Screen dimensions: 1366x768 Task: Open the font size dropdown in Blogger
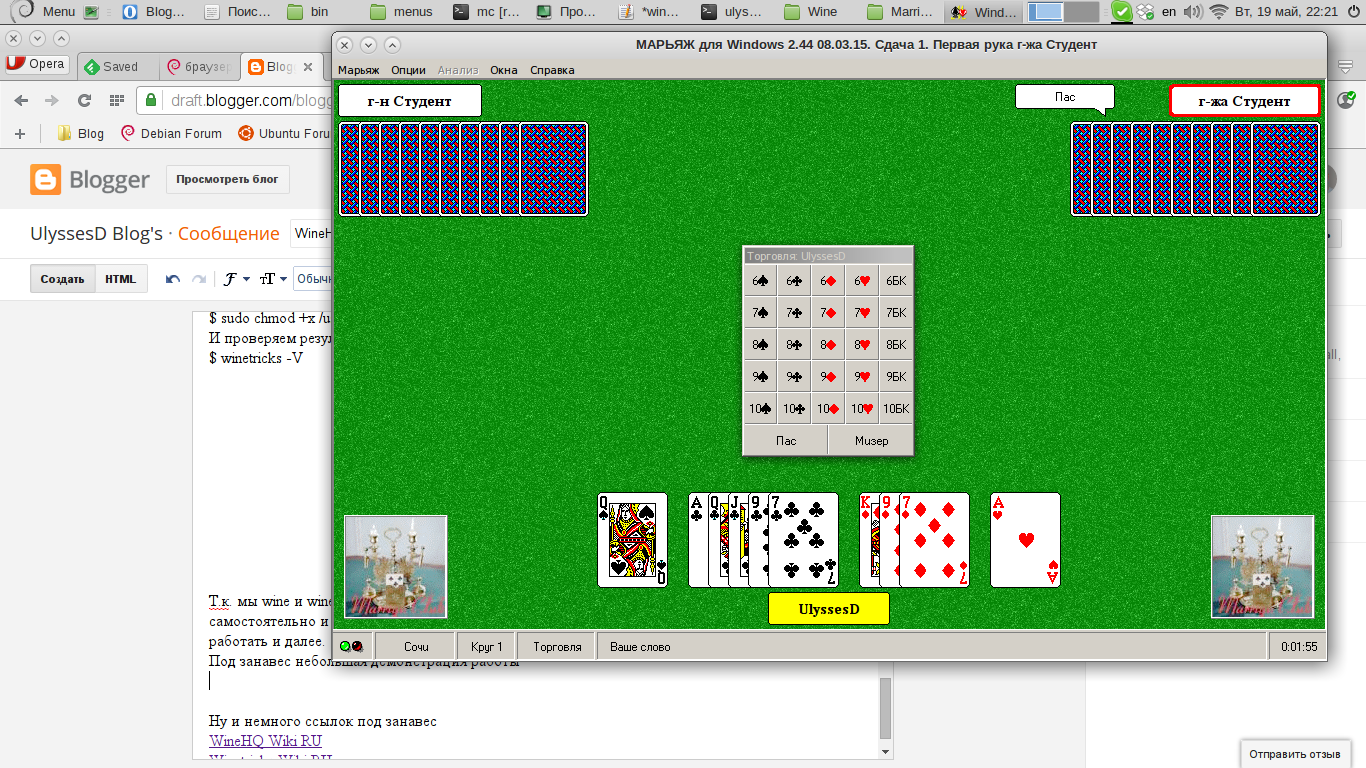273,279
